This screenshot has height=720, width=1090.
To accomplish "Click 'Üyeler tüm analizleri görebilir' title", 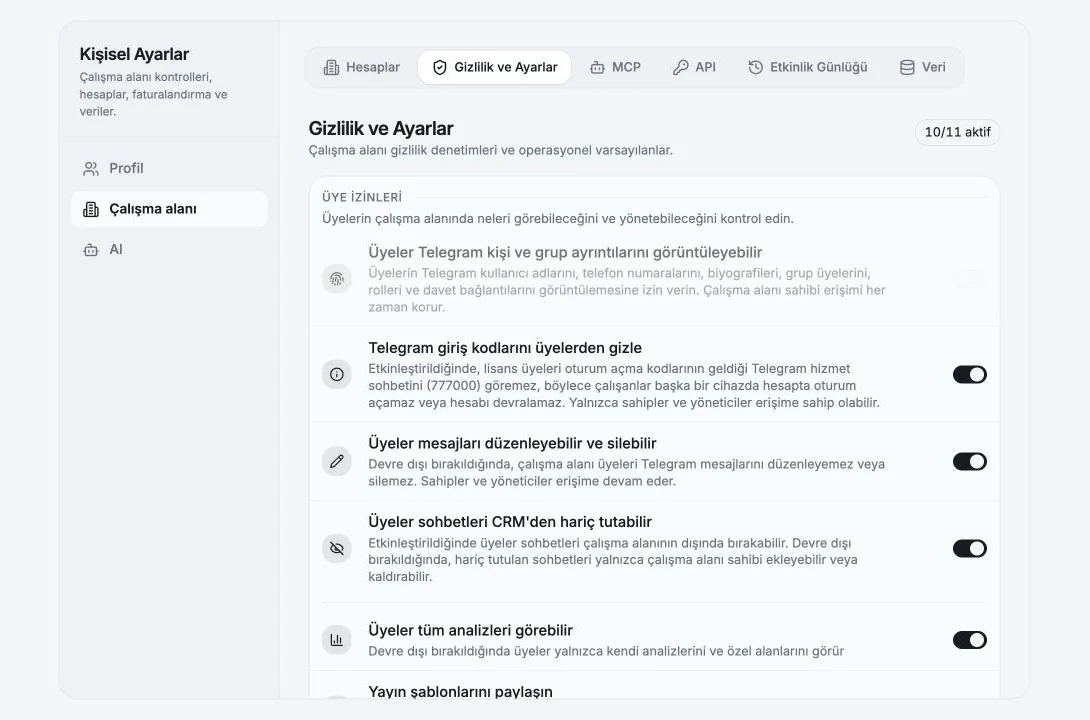I will point(471,630).
